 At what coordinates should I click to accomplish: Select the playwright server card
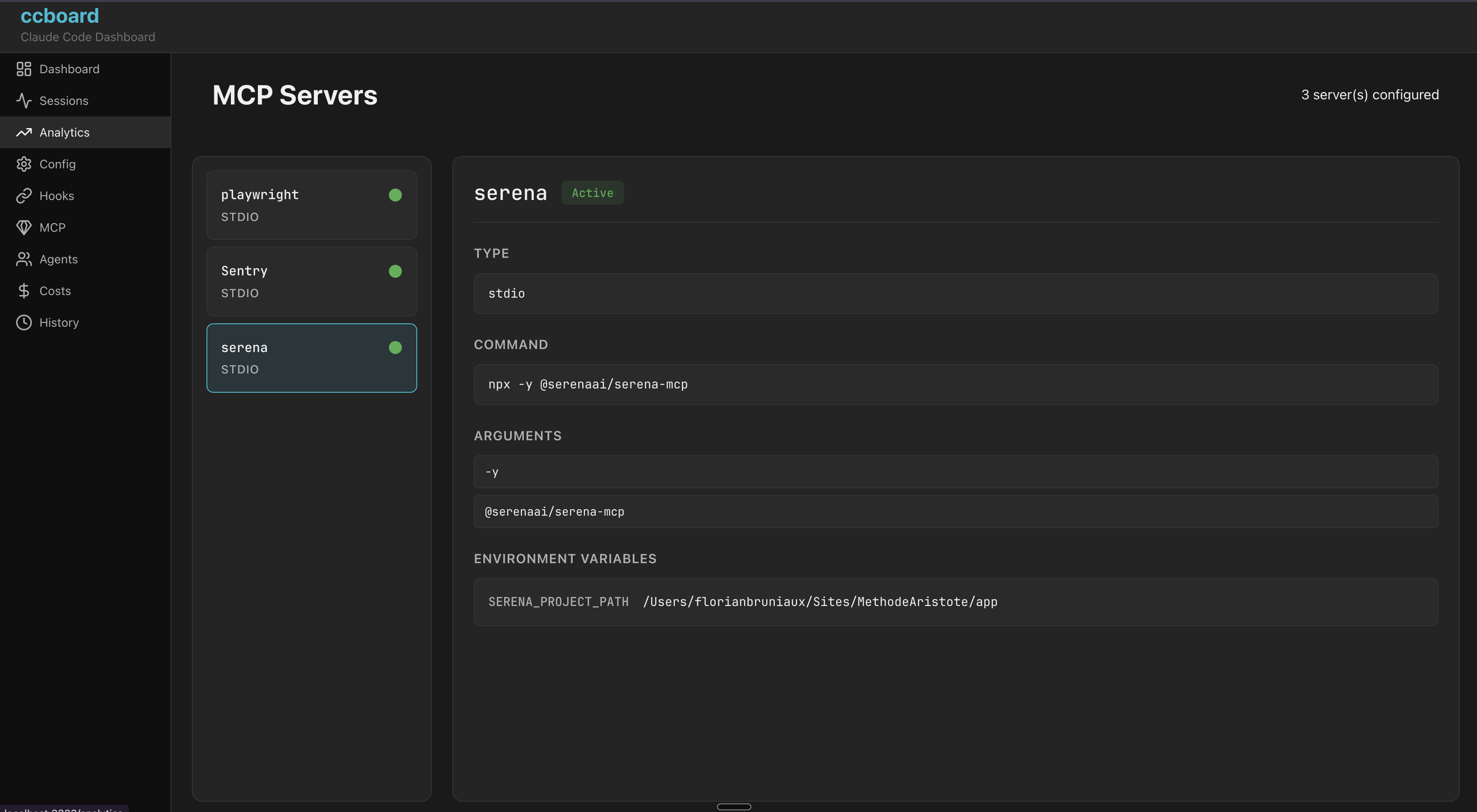click(x=311, y=205)
